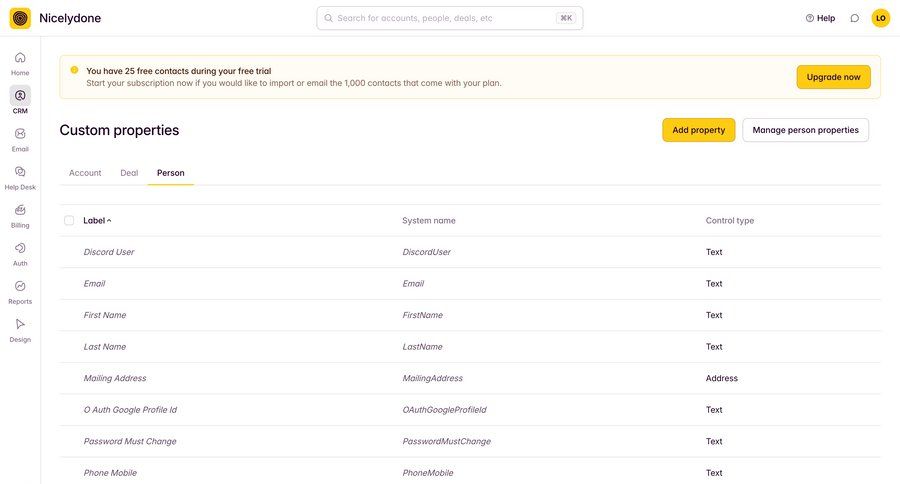Switch to the Deal tab
Screen dimensions: 900x484
(129, 173)
